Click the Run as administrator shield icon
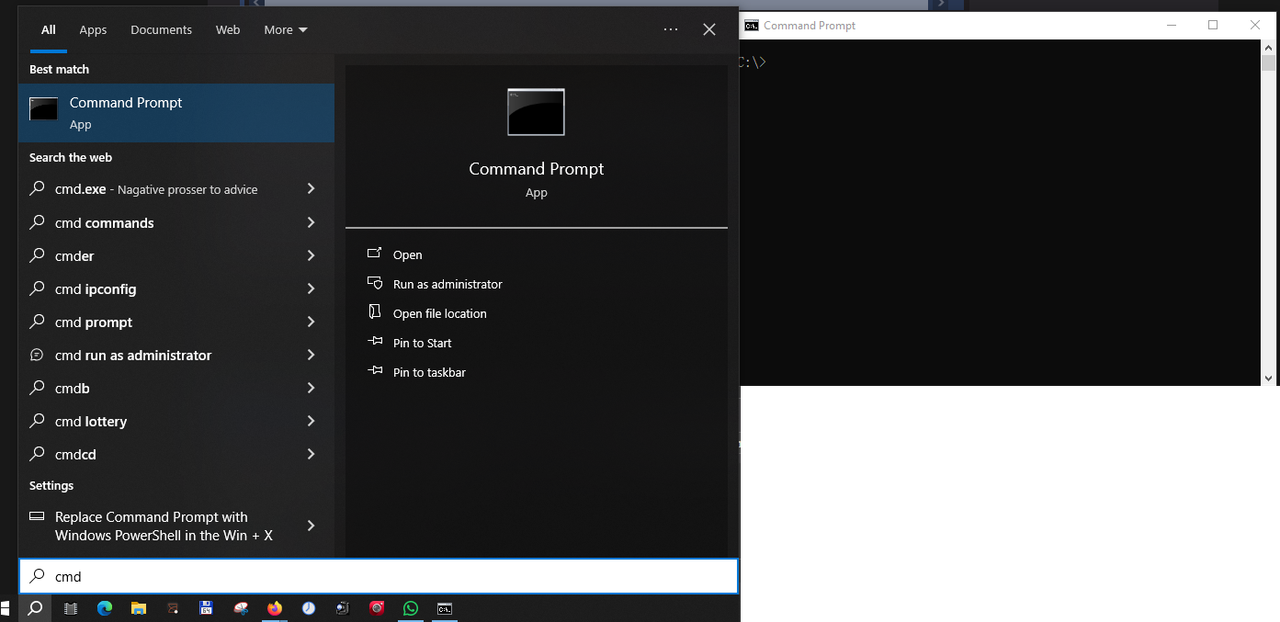 point(375,283)
